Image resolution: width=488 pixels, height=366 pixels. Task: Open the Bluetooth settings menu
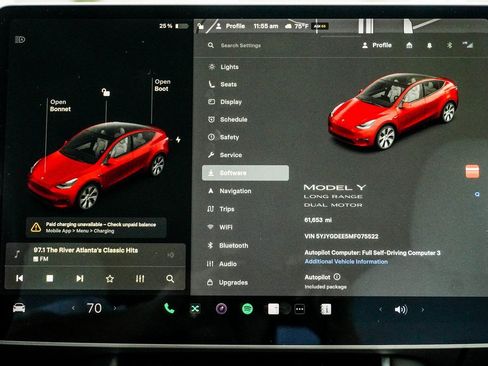[x=228, y=245]
